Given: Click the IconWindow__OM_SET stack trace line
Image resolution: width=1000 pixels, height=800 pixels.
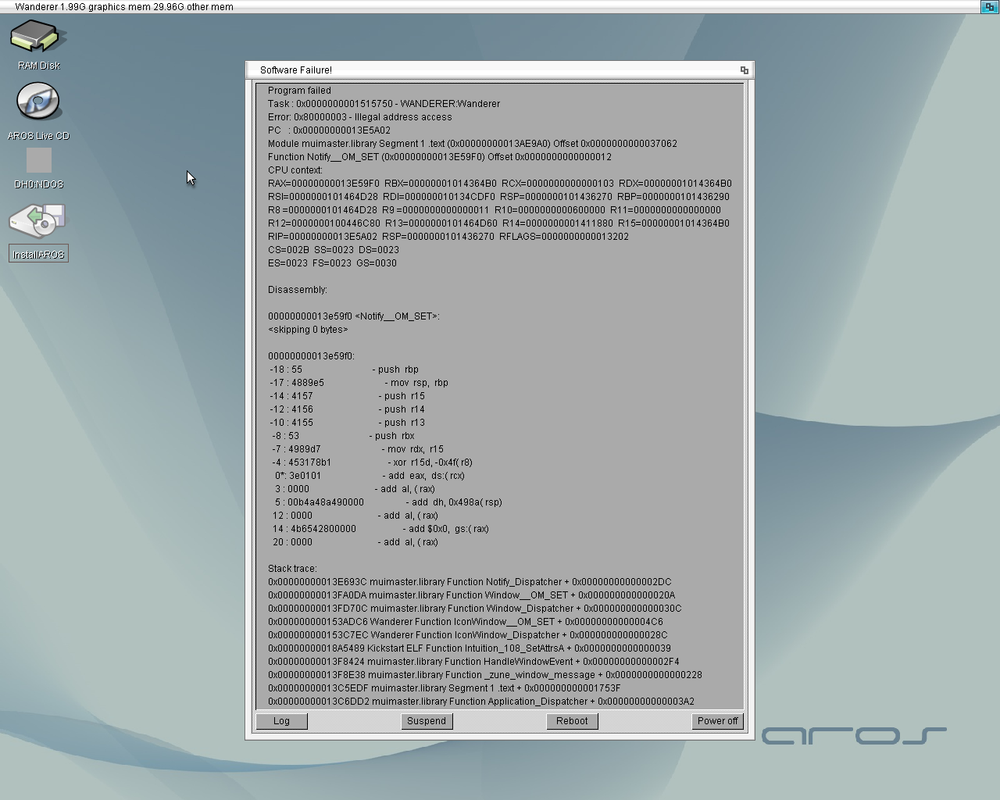Looking at the screenshot, I should (466, 622).
